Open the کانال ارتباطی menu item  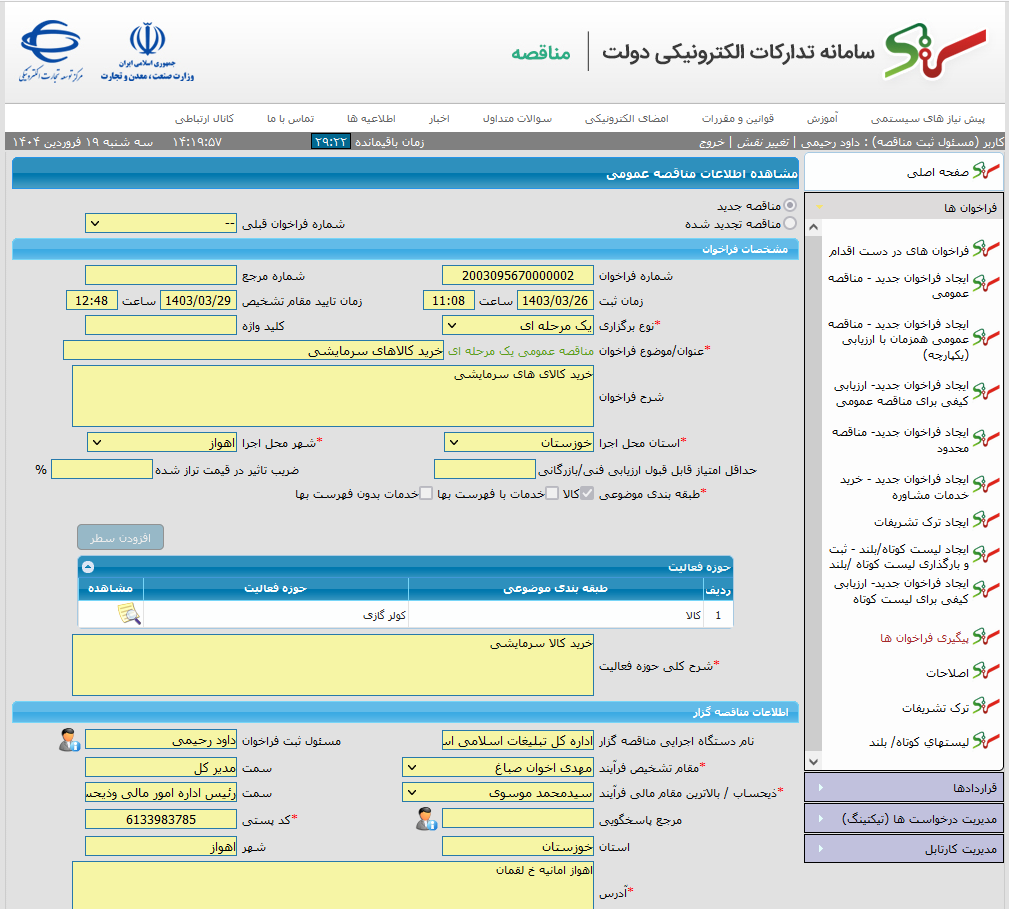click(204, 119)
